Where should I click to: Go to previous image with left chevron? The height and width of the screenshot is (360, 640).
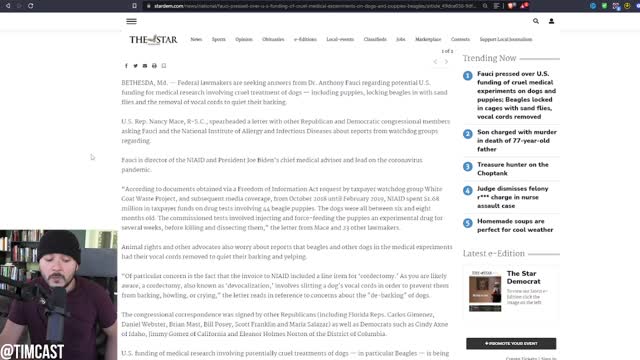[436, 62]
